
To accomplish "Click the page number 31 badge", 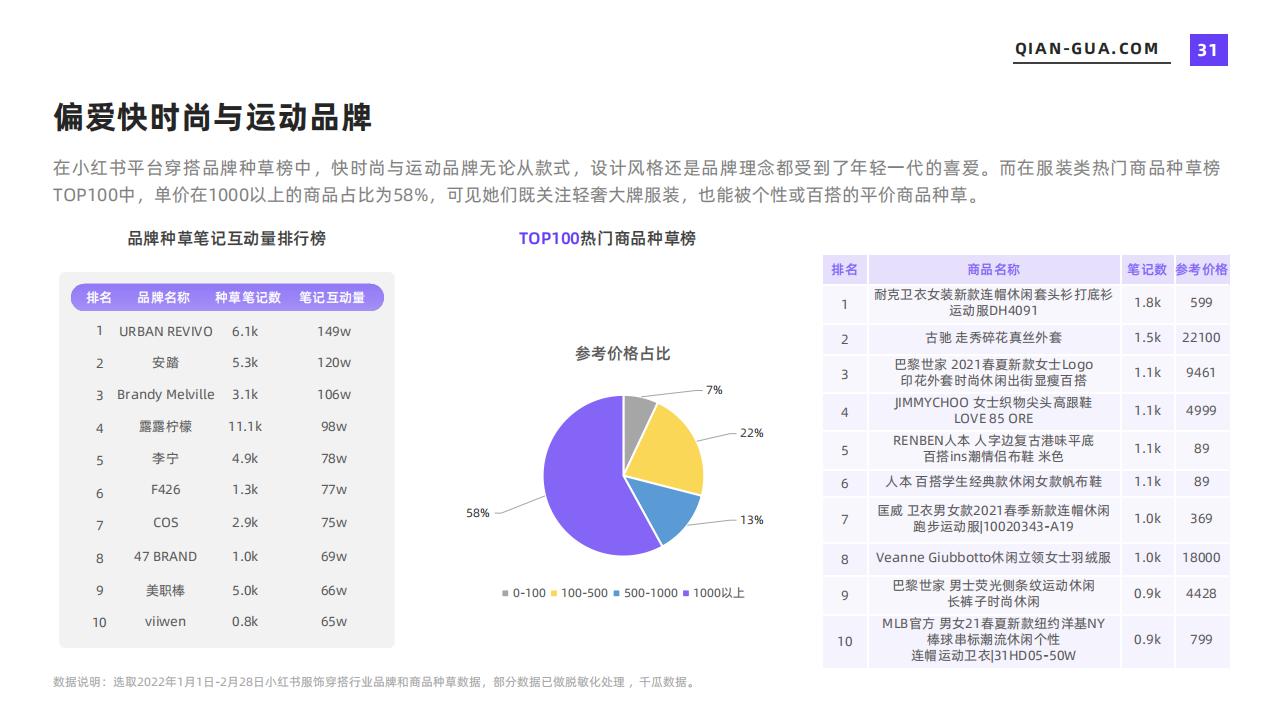I will coord(1208,50).
